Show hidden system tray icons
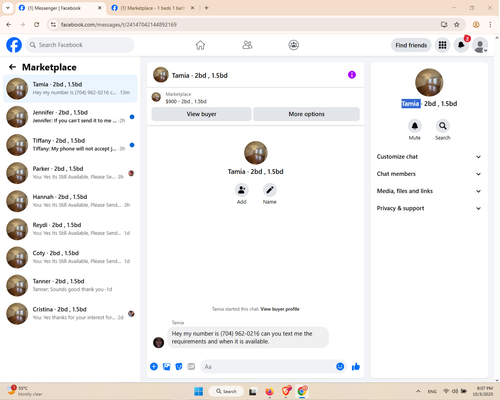500x400 pixels. pos(418,391)
